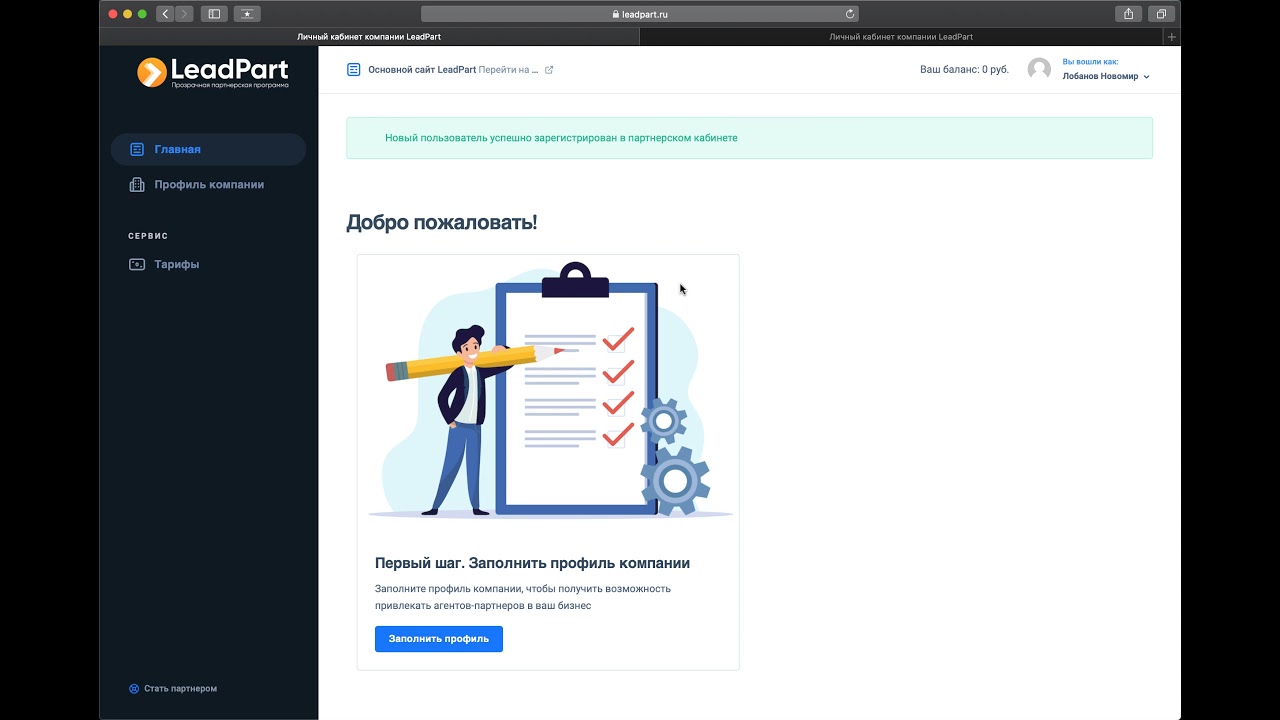This screenshot has height=720, width=1280.
Task: Click the Ваш баланс: 0 руб. text
Action: (x=964, y=70)
